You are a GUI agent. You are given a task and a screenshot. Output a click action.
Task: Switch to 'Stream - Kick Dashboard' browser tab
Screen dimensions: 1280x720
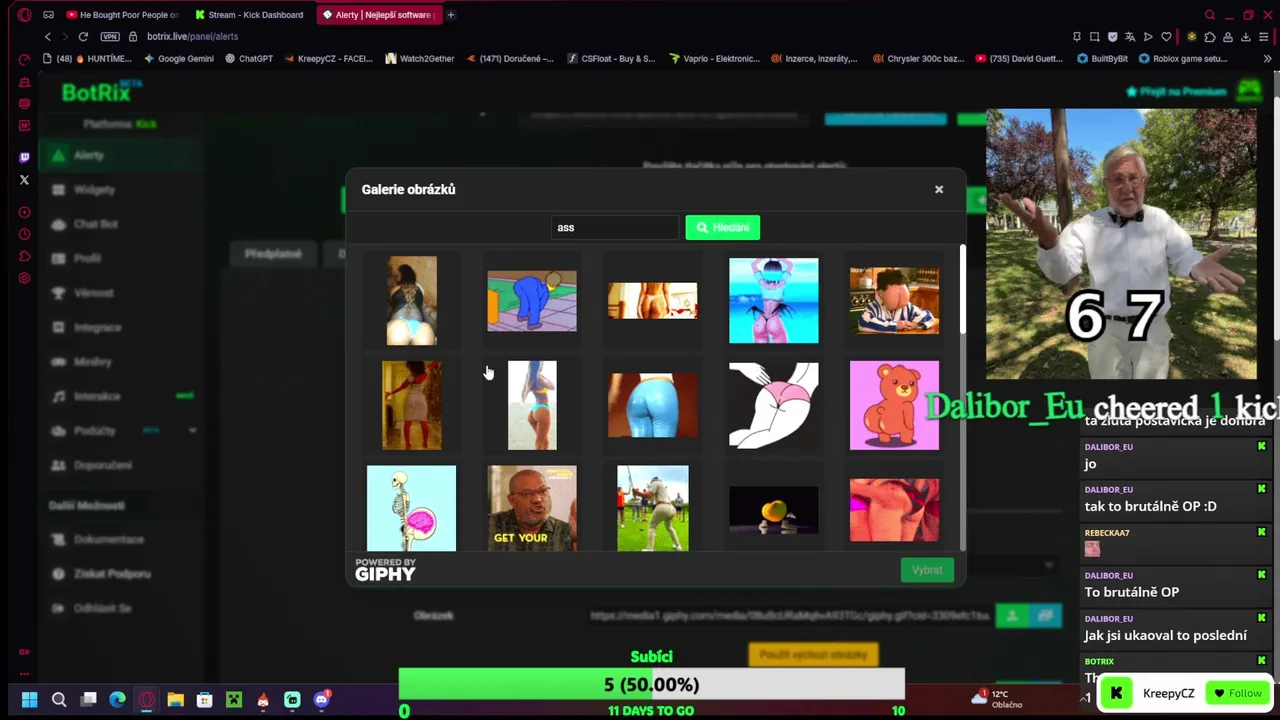click(x=249, y=15)
